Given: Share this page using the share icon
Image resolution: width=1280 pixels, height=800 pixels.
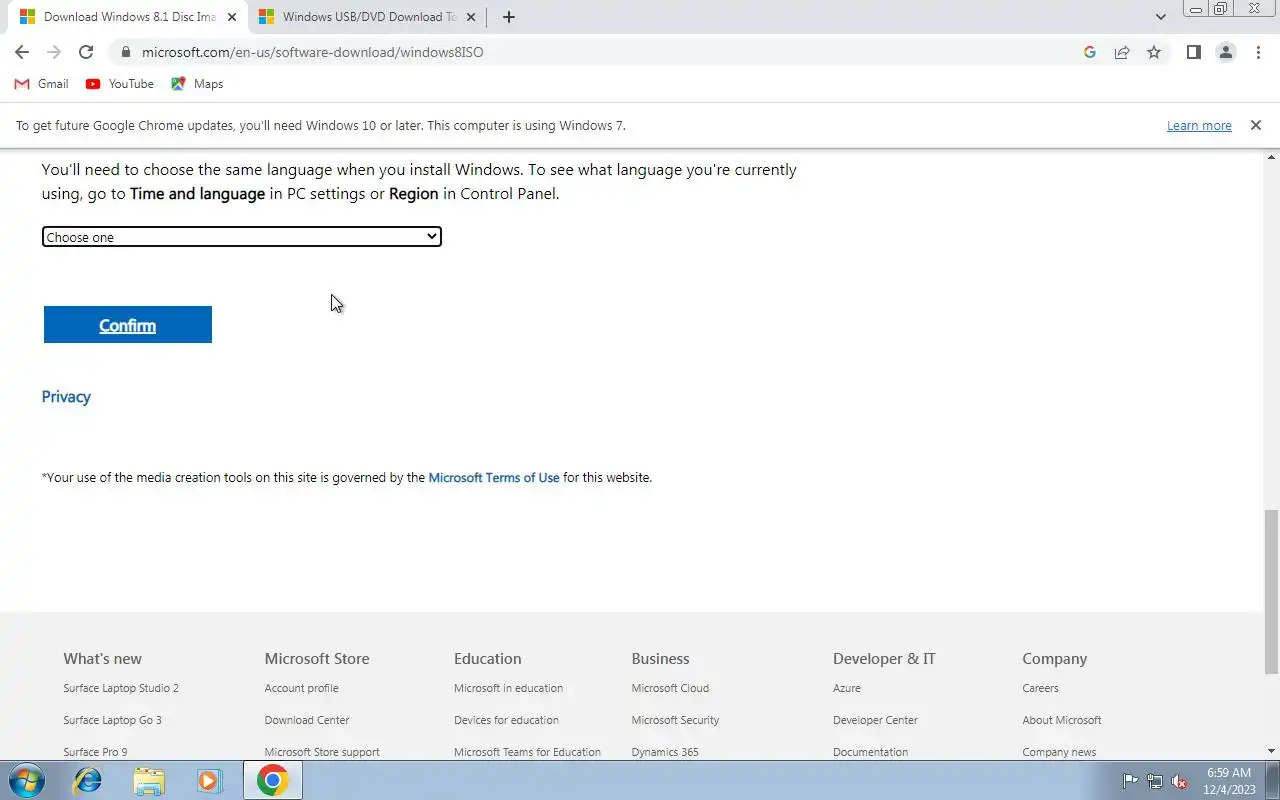Looking at the screenshot, I should tap(1122, 52).
